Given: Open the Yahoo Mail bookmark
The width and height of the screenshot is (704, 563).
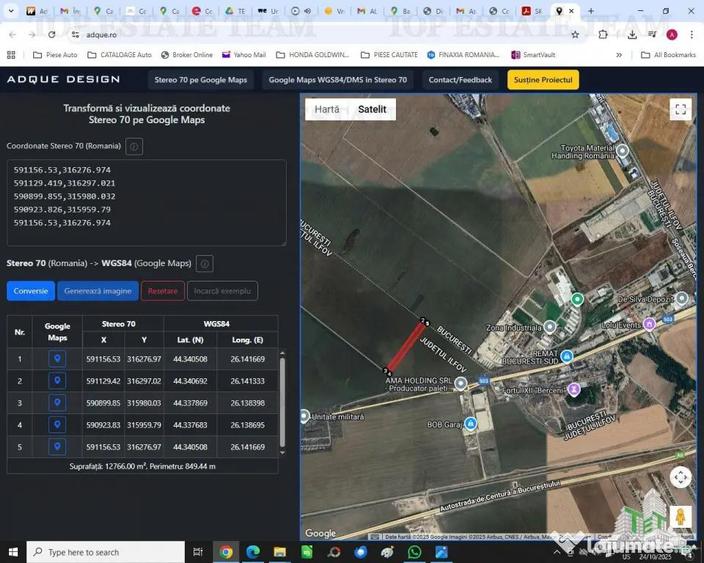Looking at the screenshot, I should click(x=244, y=55).
